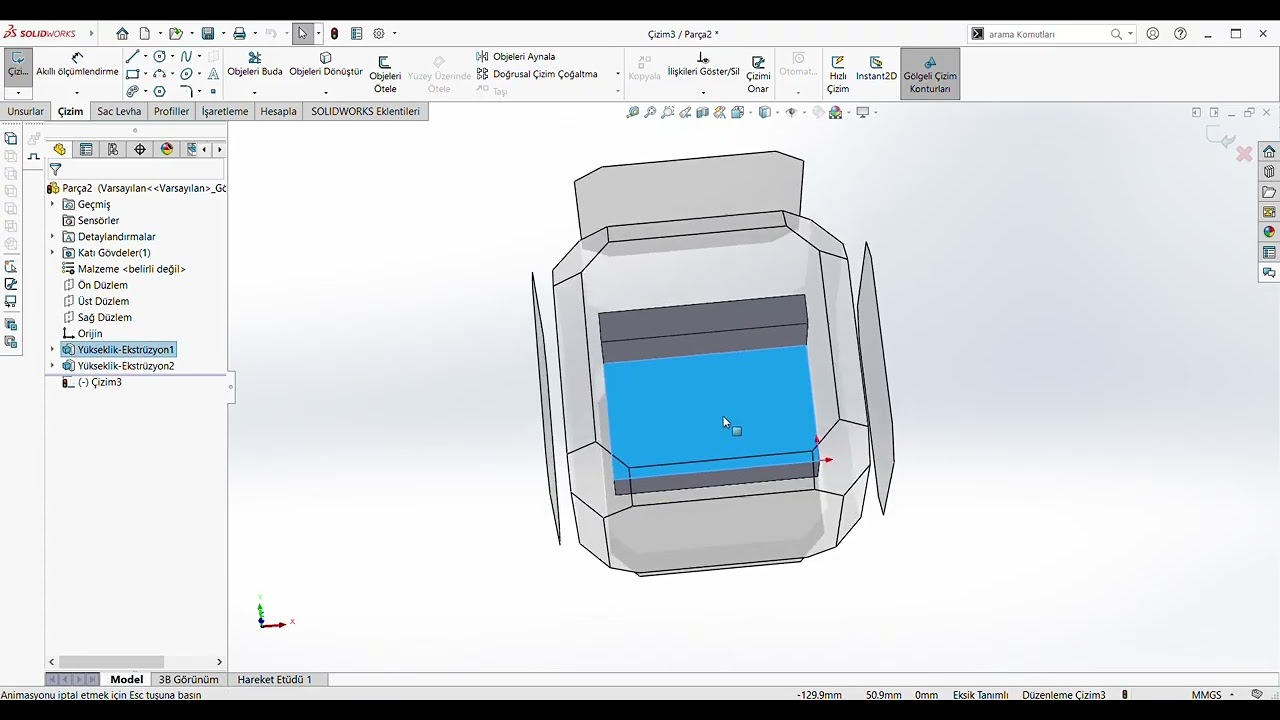Screen dimensions: 1280x720
Task: Open the search commands dropdown arrow
Action: pyautogui.click(x=1131, y=34)
